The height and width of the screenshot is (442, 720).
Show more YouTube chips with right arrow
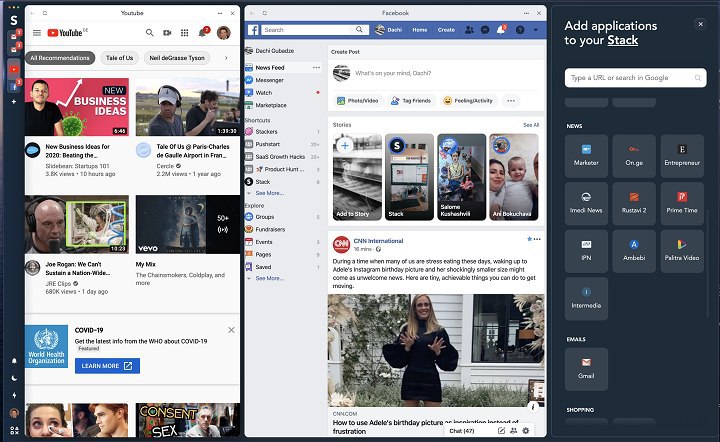[x=226, y=58]
